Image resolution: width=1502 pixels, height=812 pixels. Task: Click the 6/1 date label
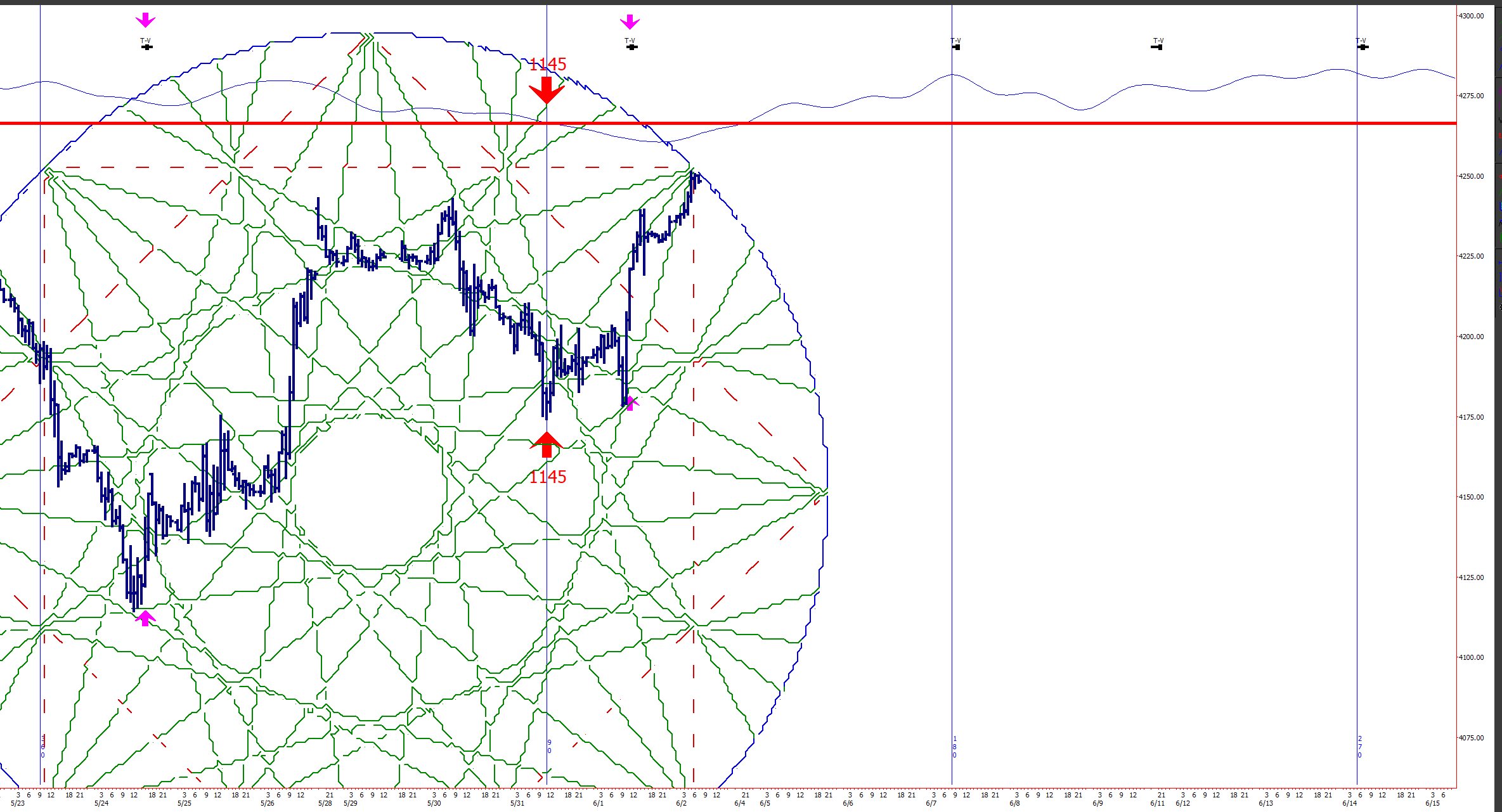click(598, 804)
